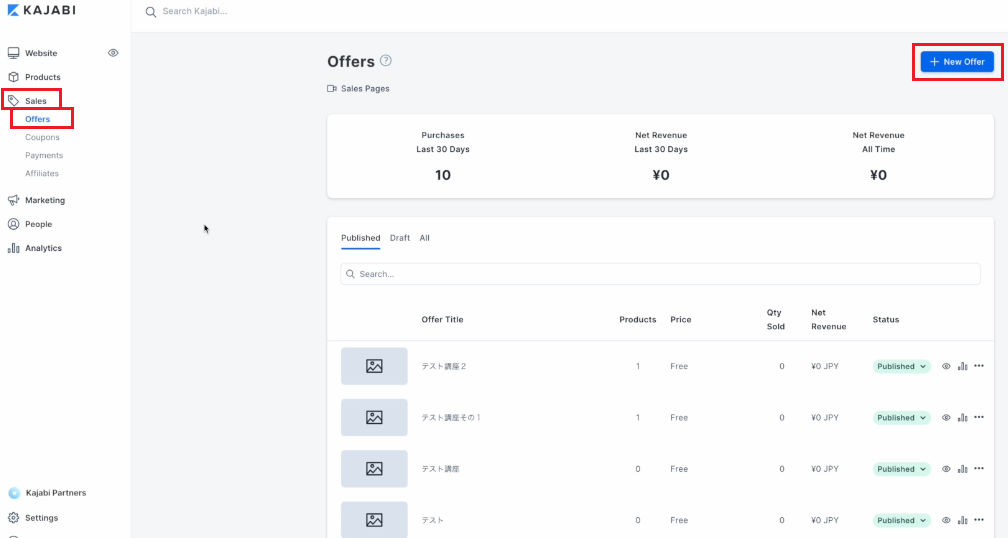This screenshot has width=1008, height=538.
Task: Open the テスト offer title
Action: coord(433,521)
